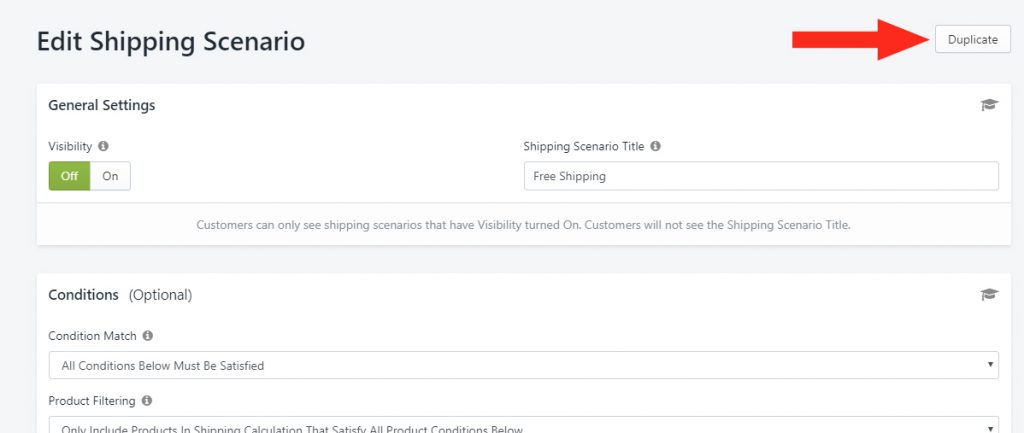This screenshot has height=433, width=1024.
Task: Click the info icon next to Visibility
Action: point(103,146)
